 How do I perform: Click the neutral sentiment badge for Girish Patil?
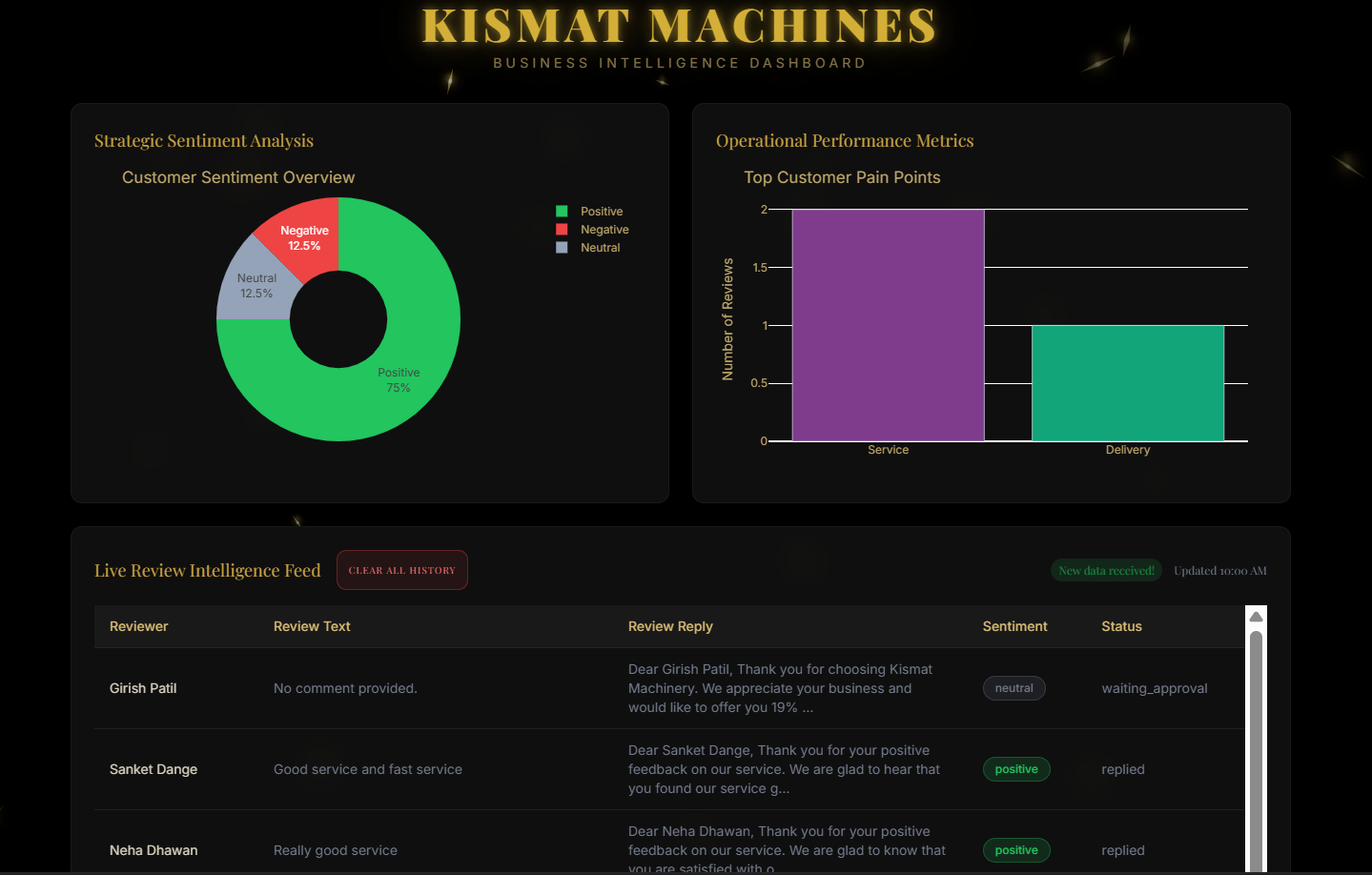pos(1014,688)
